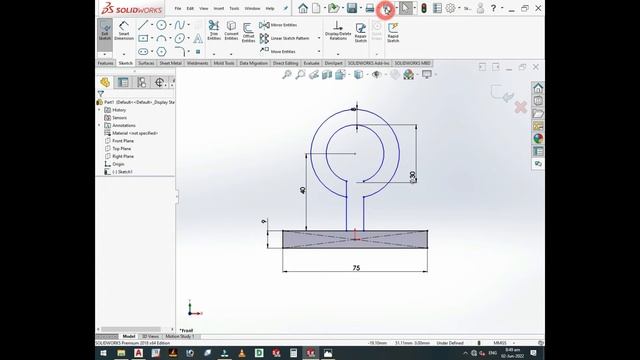Viewport: 640px width, 360px height.
Task: Click the Home icon in title toolbar
Action: (303, 8)
